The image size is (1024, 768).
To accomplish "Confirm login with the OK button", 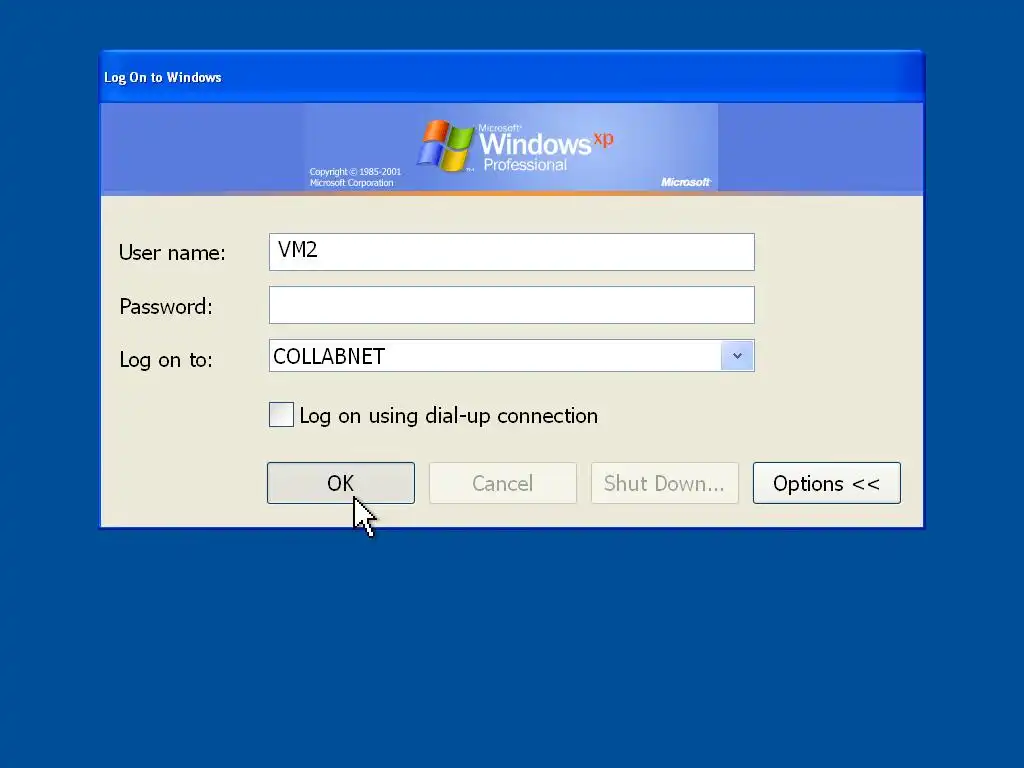I will (x=341, y=483).
